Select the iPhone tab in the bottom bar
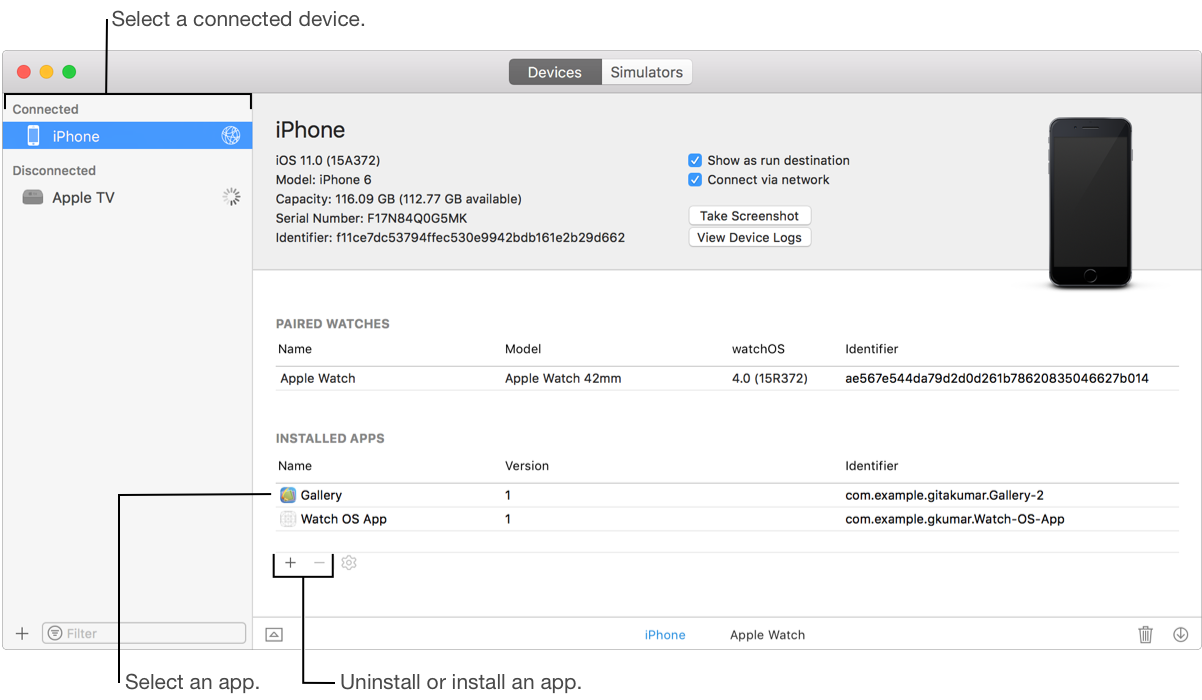1202x700 pixels. 665,635
